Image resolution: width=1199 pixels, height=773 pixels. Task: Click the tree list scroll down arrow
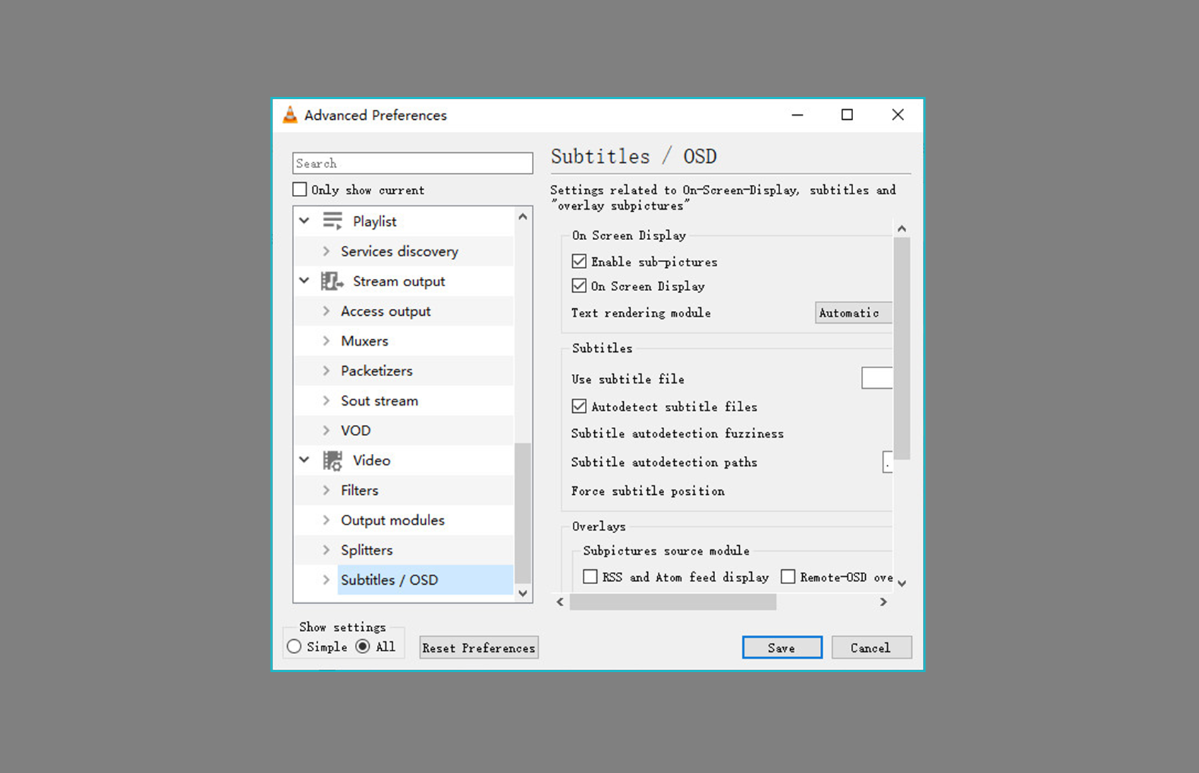pyautogui.click(x=523, y=593)
